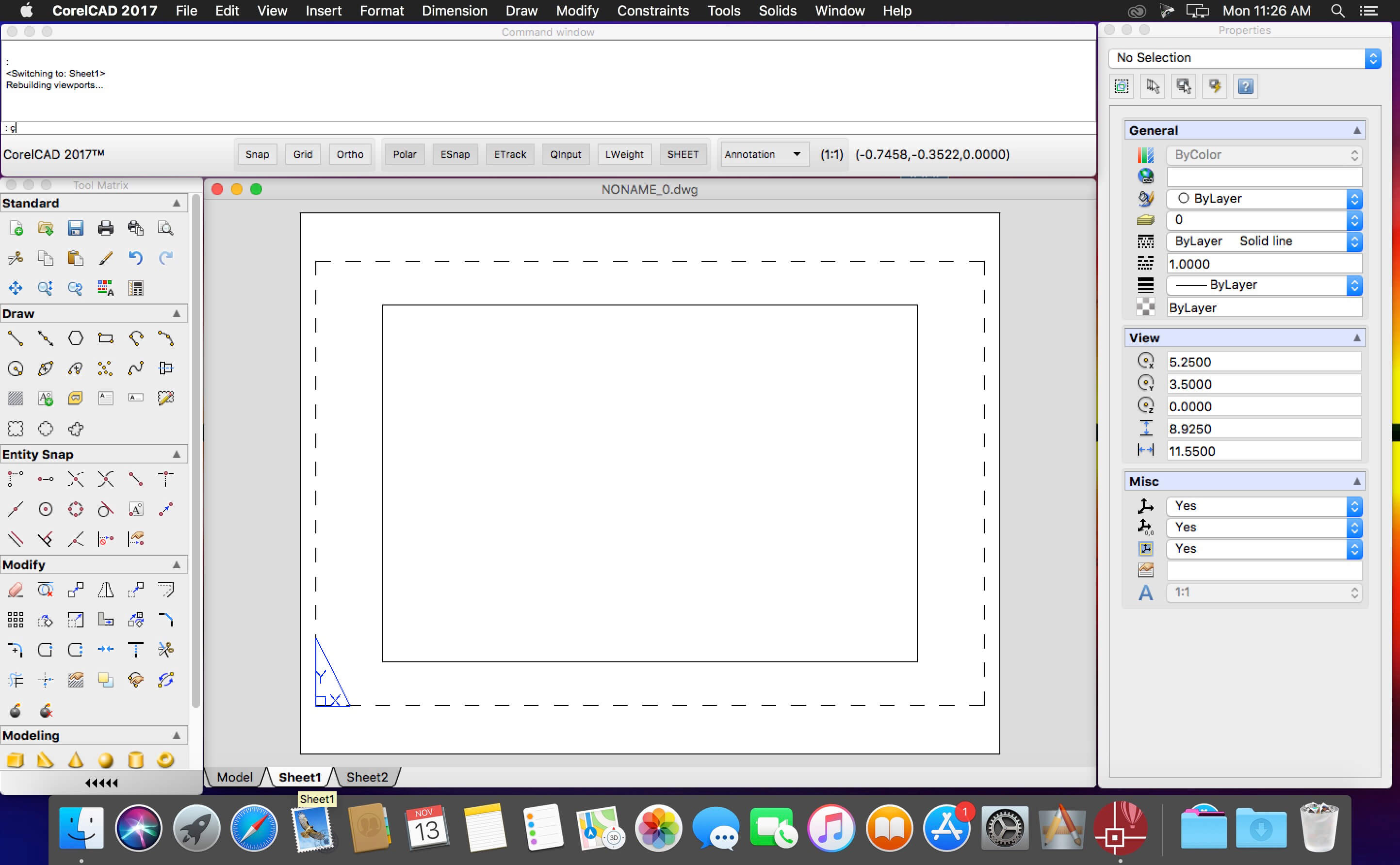The image size is (1400, 865).
Task: Click the Redo arrow icon
Action: (x=165, y=258)
